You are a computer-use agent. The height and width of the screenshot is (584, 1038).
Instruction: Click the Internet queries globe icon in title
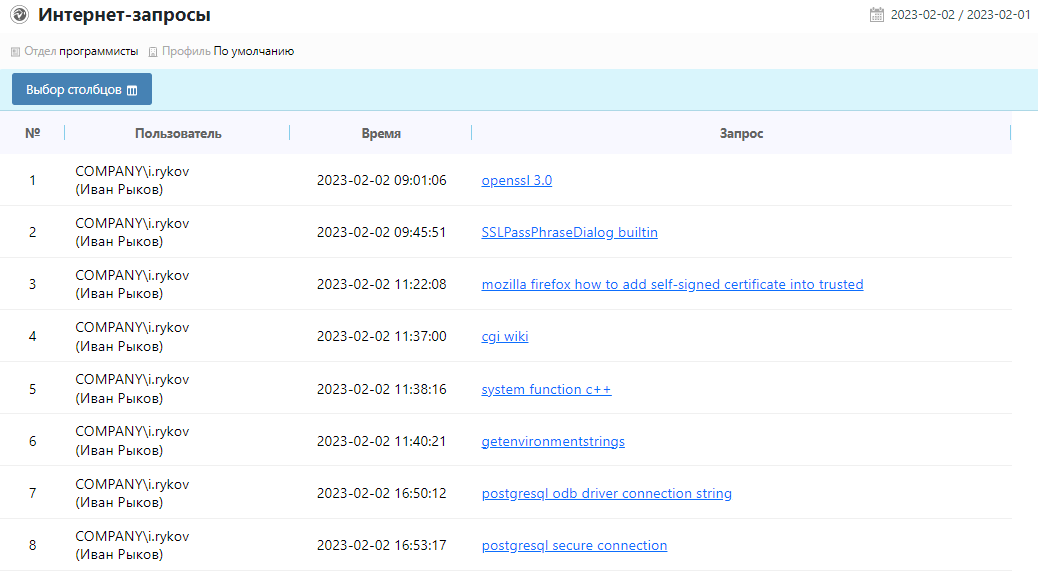click(x=19, y=15)
